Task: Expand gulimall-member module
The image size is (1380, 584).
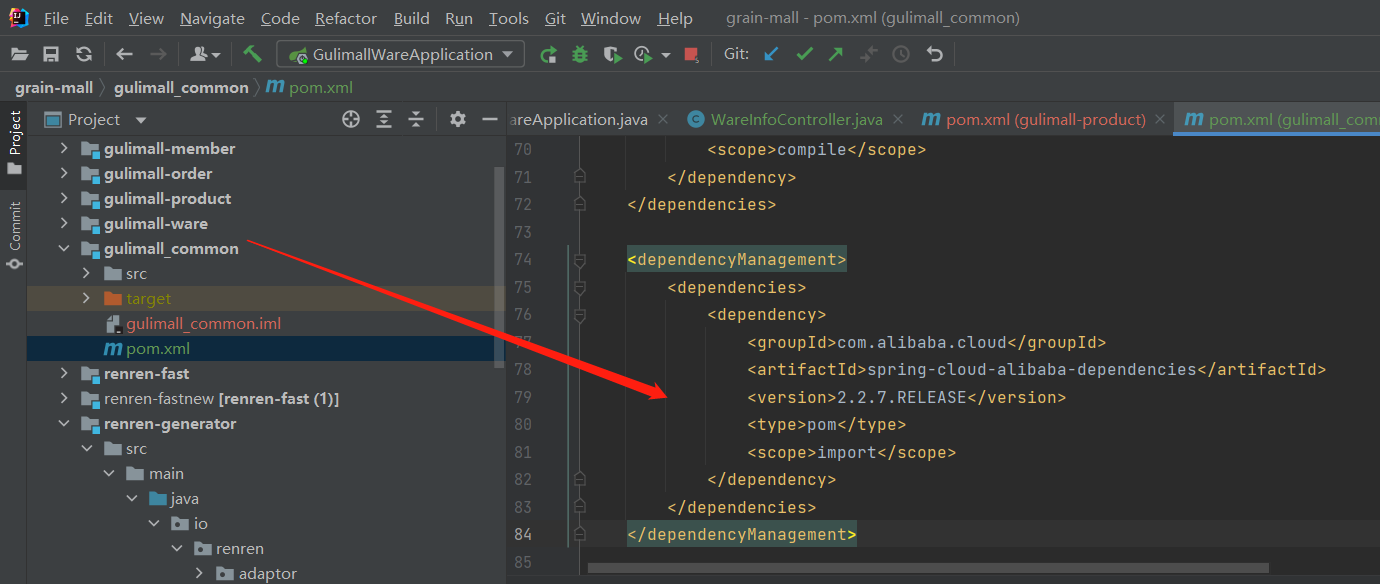Action: pos(64,149)
